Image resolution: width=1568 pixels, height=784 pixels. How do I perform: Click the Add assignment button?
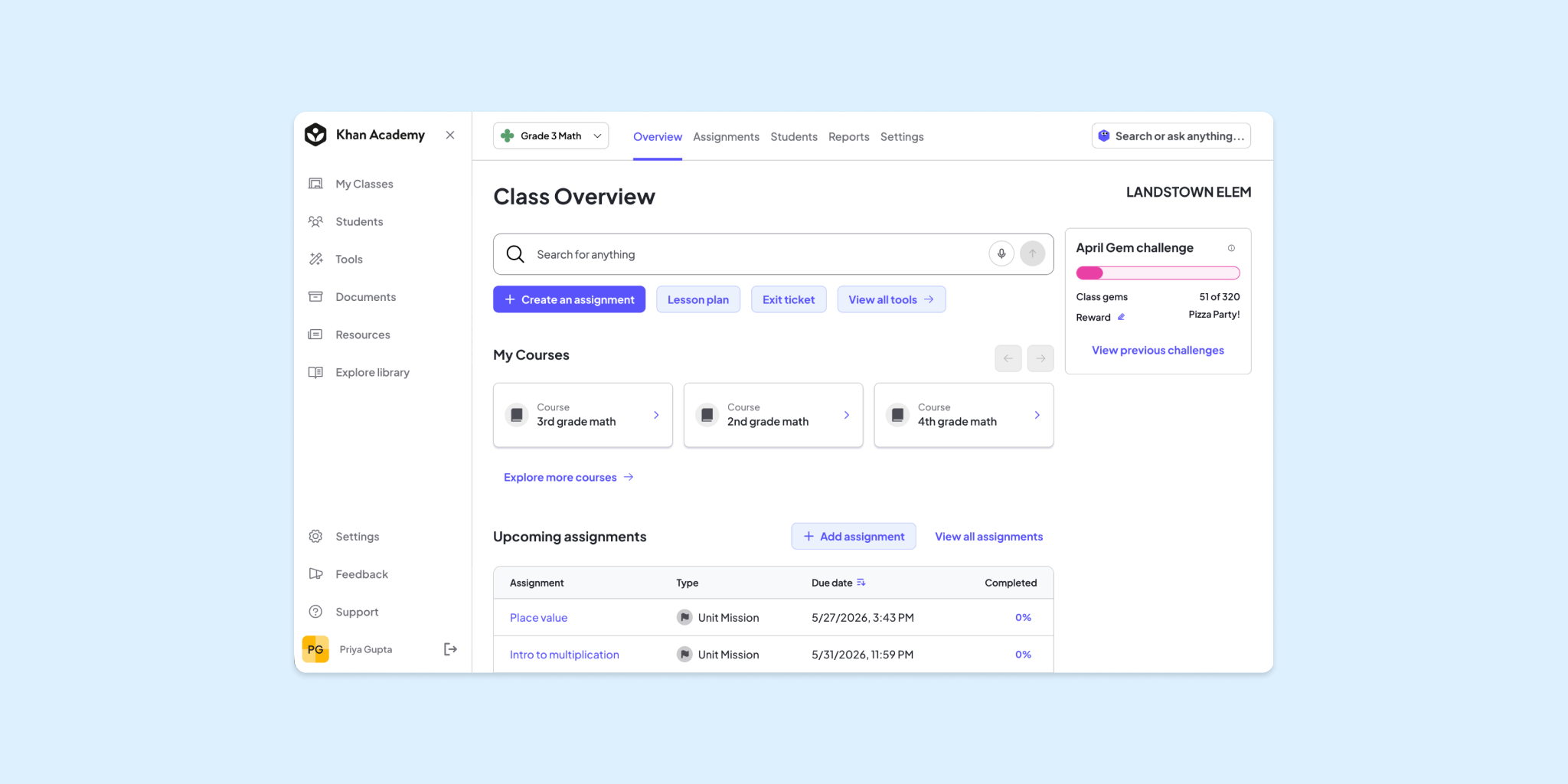[x=854, y=536]
